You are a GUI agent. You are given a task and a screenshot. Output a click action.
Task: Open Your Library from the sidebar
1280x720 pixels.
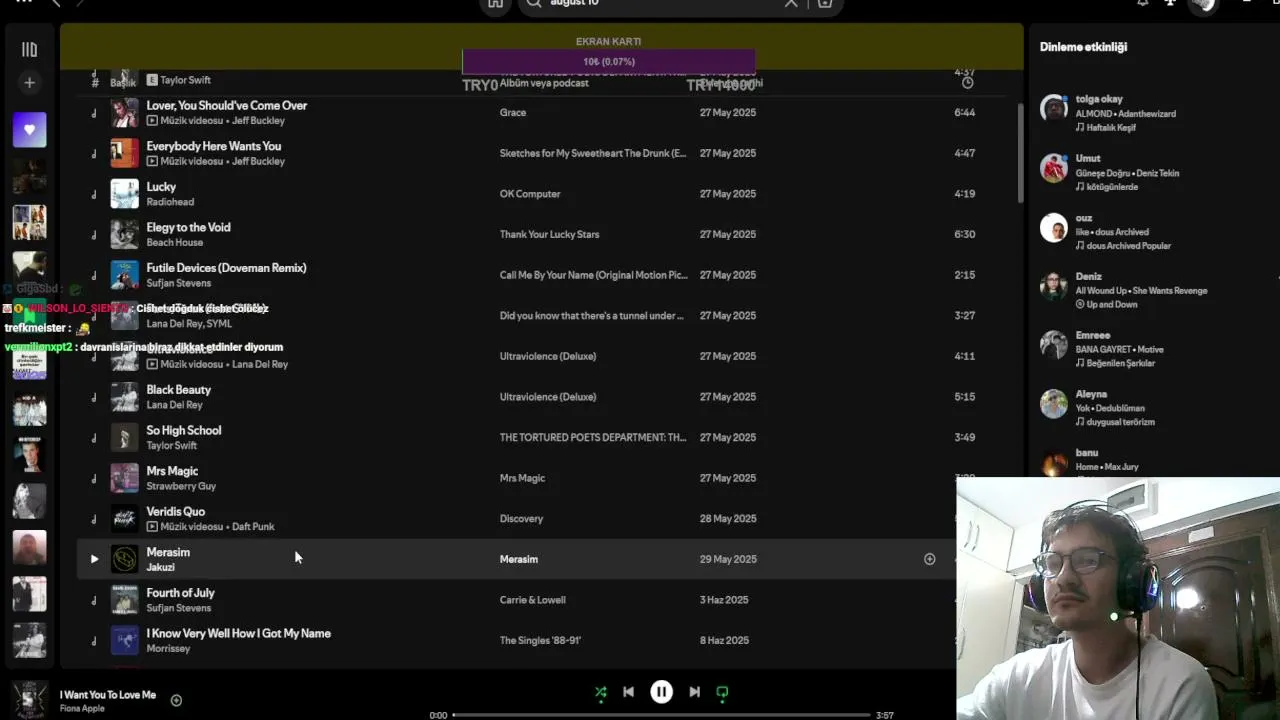pyautogui.click(x=29, y=49)
